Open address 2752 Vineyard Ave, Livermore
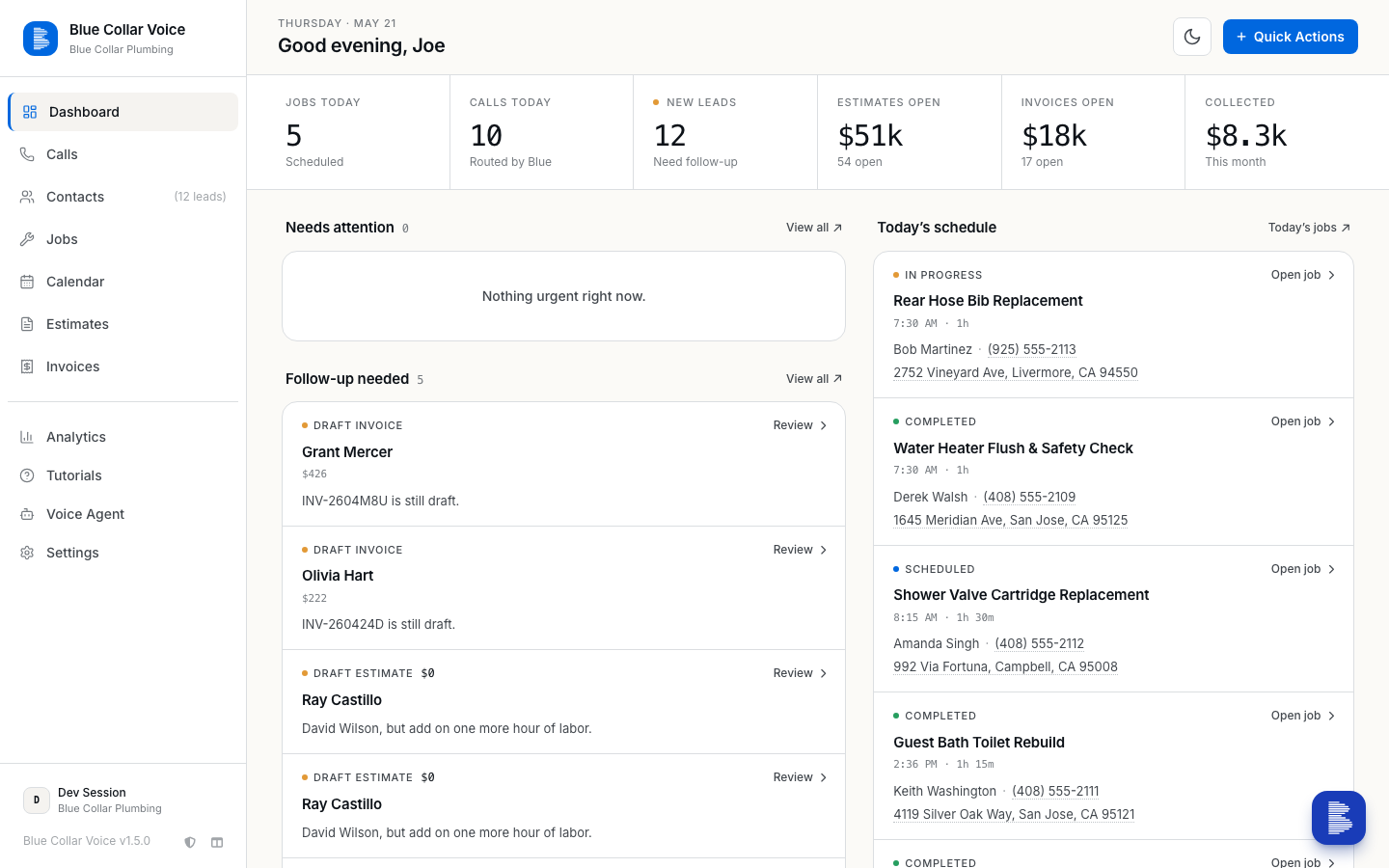Image resolution: width=1389 pixels, height=868 pixels. tap(1016, 372)
